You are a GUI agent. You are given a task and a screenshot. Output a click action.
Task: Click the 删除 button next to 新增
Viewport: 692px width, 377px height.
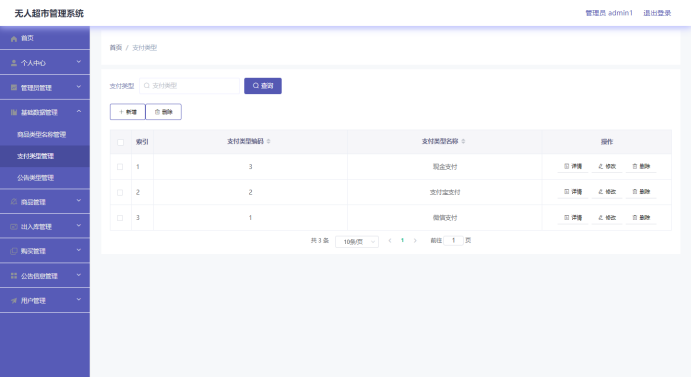[x=163, y=112]
